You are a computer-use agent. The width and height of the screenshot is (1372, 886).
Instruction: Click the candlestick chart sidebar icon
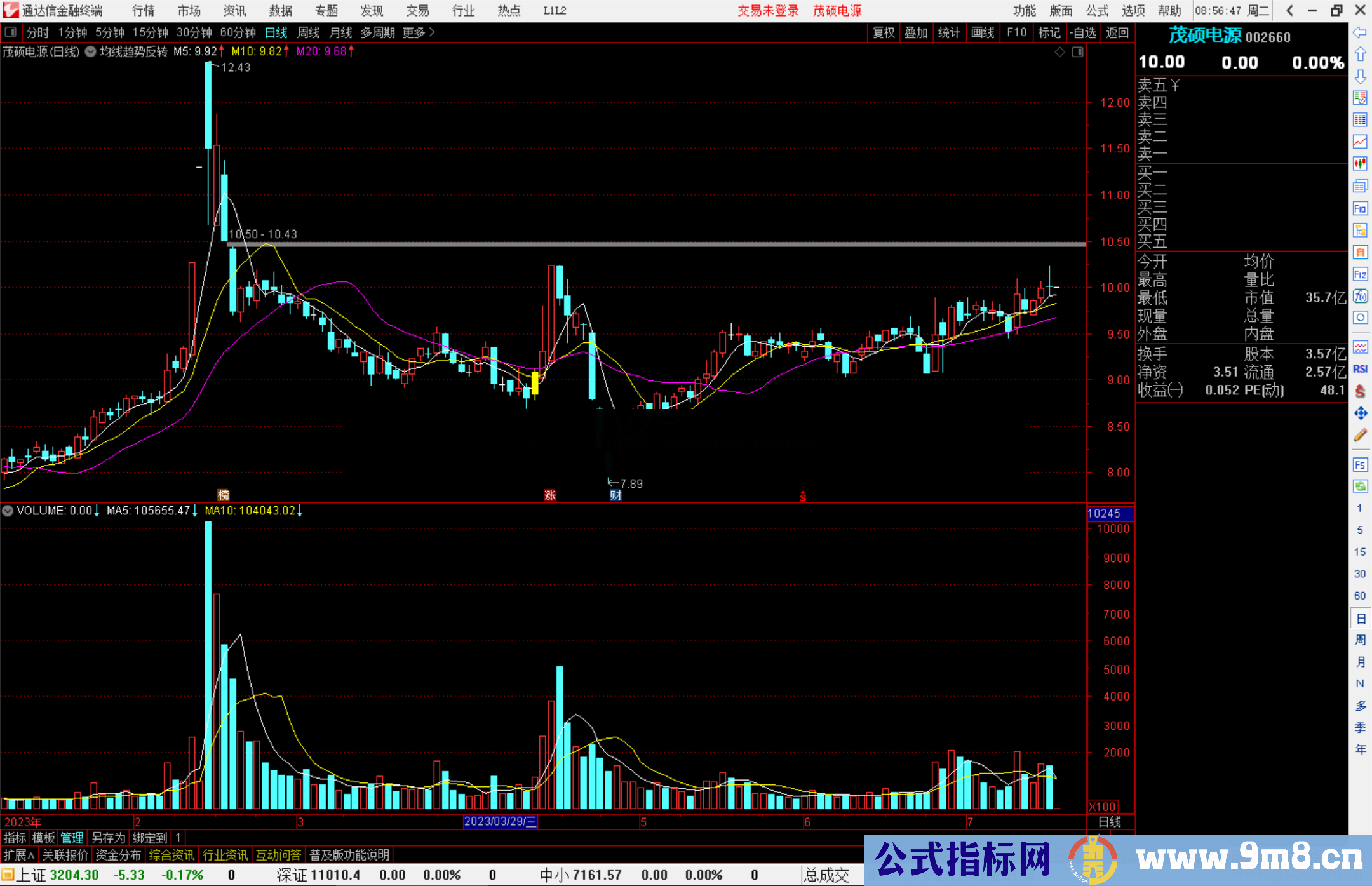coord(1360,163)
